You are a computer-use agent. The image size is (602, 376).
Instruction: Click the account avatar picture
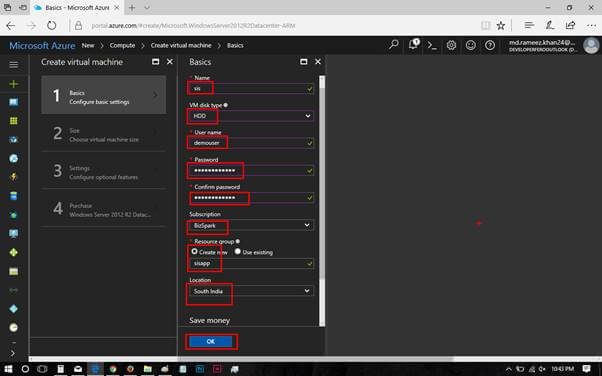pos(591,45)
